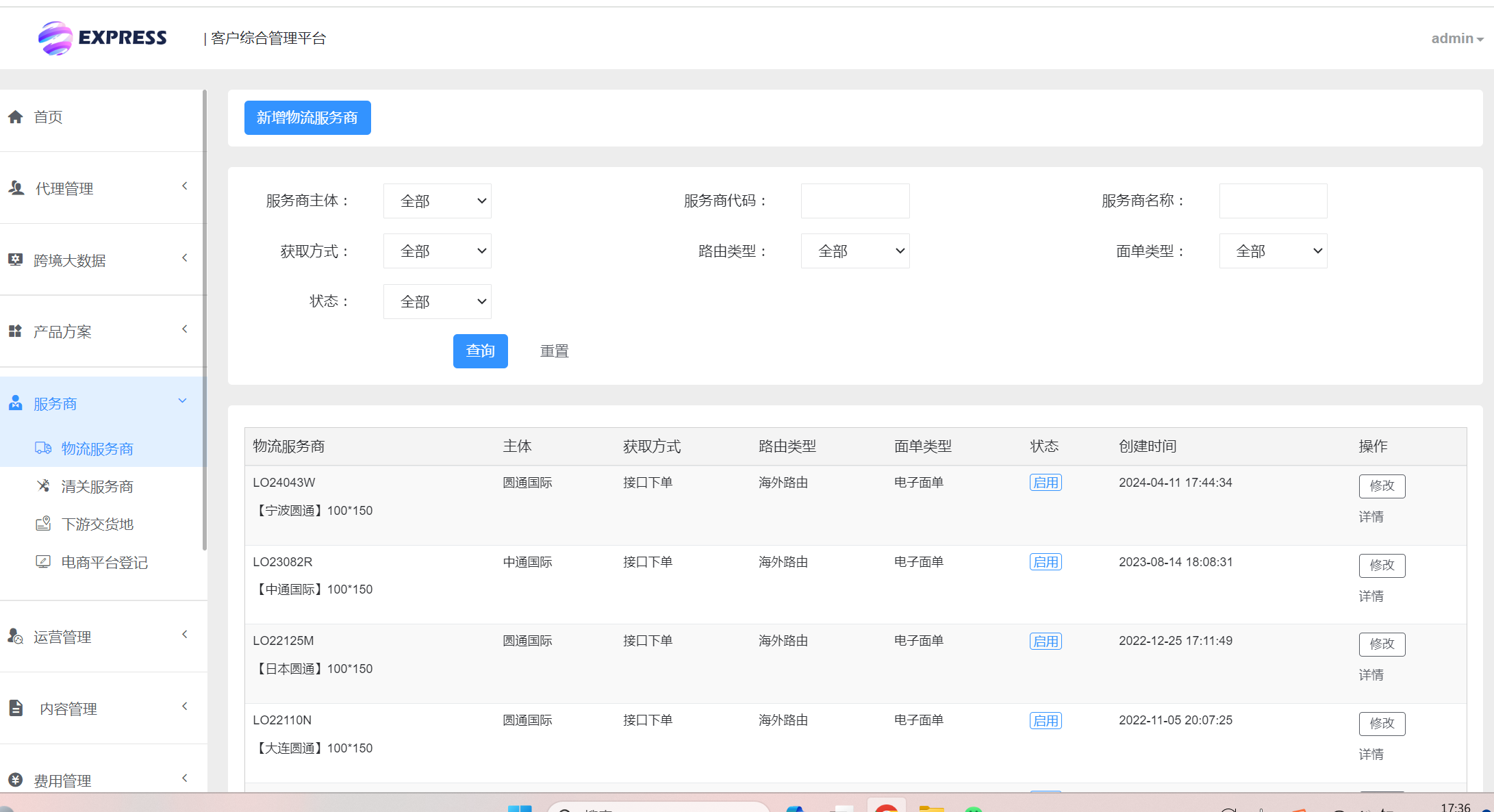Click the 电商平台登记 register icon
Image resolution: width=1494 pixels, height=812 pixels.
tap(43, 561)
